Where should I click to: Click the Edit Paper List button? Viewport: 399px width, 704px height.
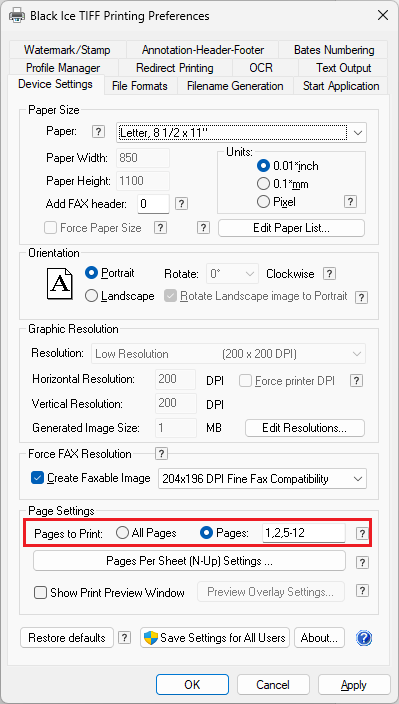pyautogui.click(x=291, y=228)
